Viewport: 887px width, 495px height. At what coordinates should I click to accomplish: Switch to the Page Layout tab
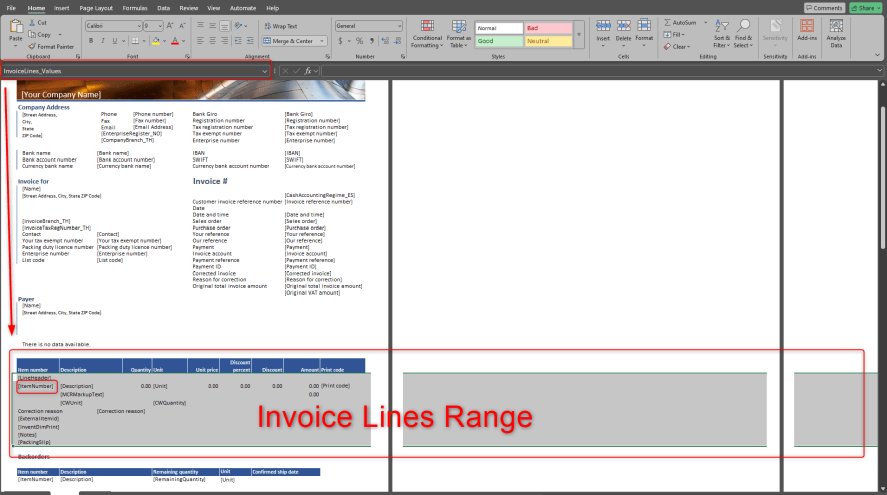[93, 7]
